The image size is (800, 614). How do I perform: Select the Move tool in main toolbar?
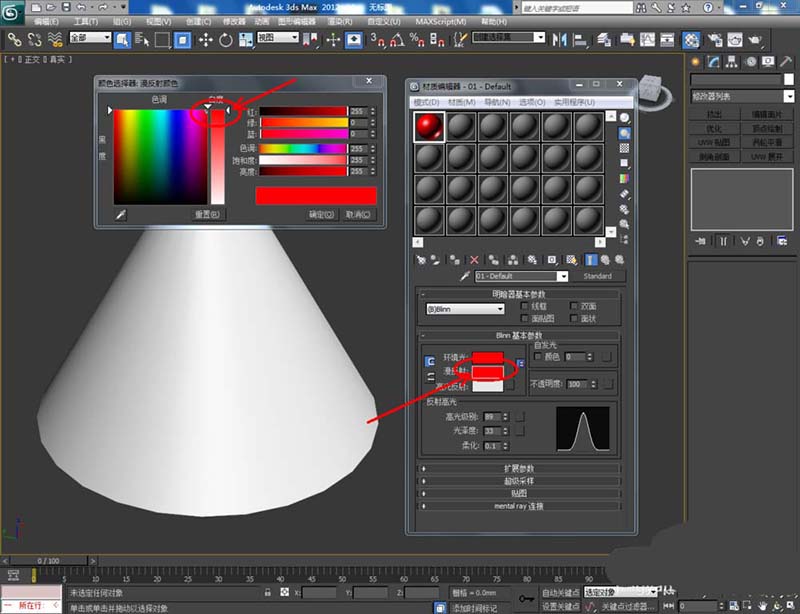tap(206, 40)
